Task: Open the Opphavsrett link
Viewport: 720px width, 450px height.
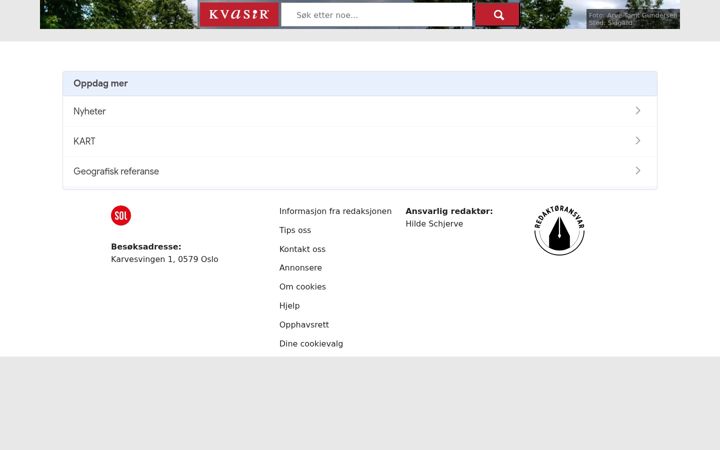Action: pos(304,325)
